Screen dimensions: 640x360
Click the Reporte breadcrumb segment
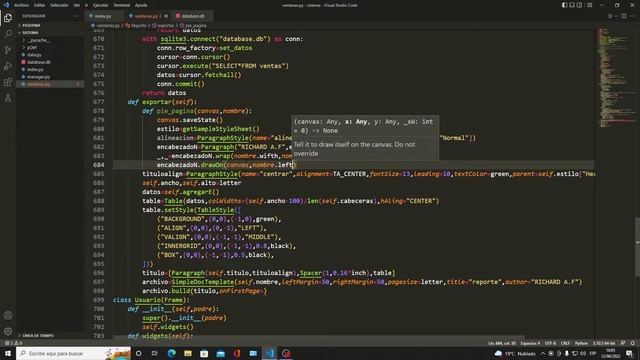coord(138,25)
